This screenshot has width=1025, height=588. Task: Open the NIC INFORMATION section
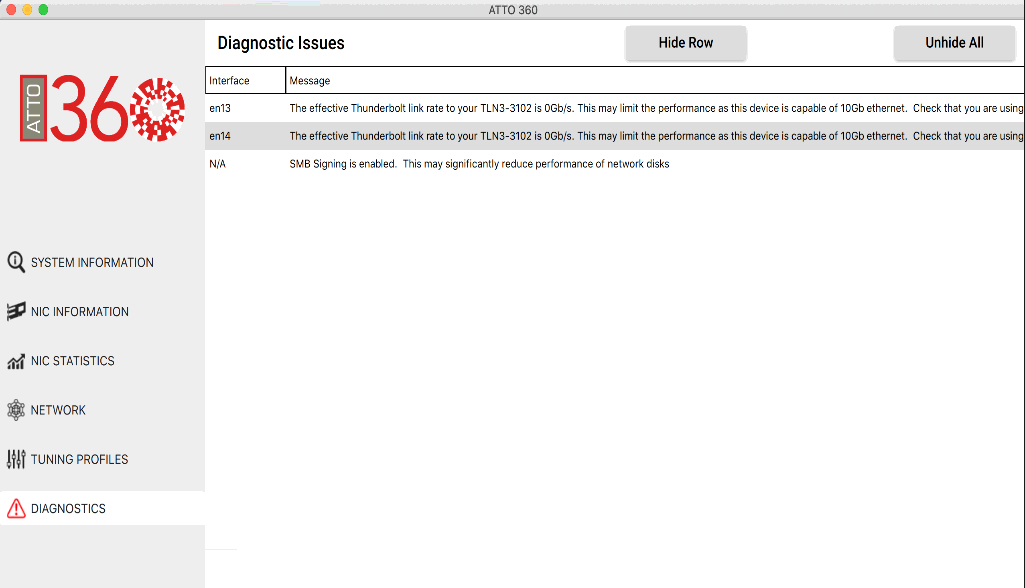(x=80, y=311)
